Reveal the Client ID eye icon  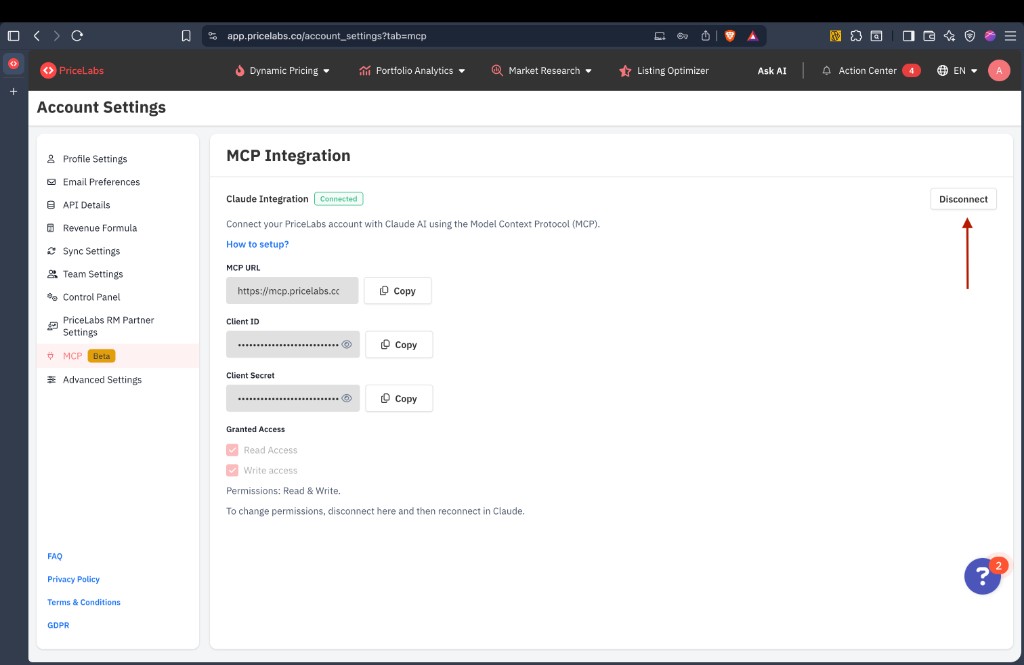[x=347, y=344]
